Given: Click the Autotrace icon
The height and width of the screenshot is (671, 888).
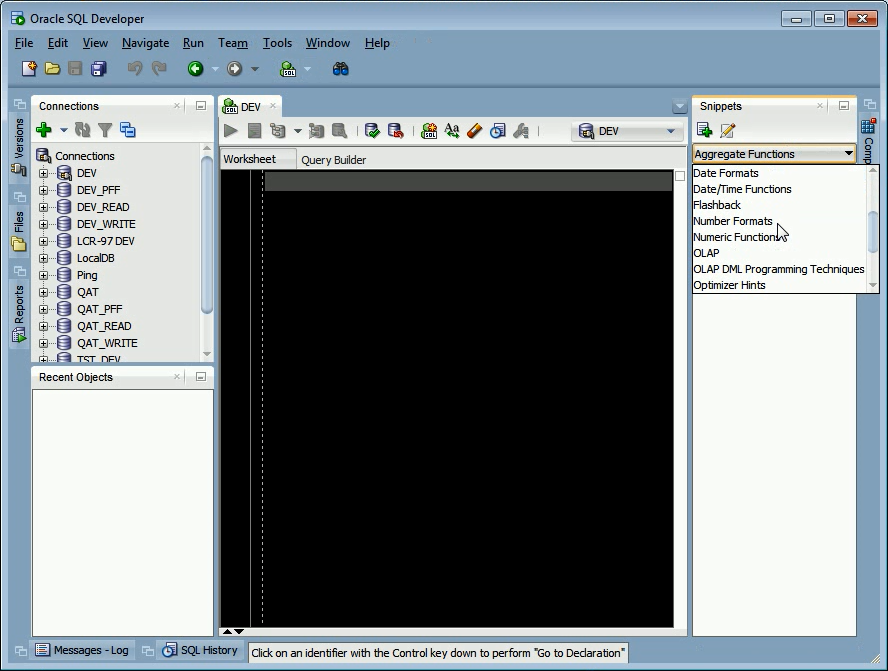Looking at the screenshot, I should 316,131.
